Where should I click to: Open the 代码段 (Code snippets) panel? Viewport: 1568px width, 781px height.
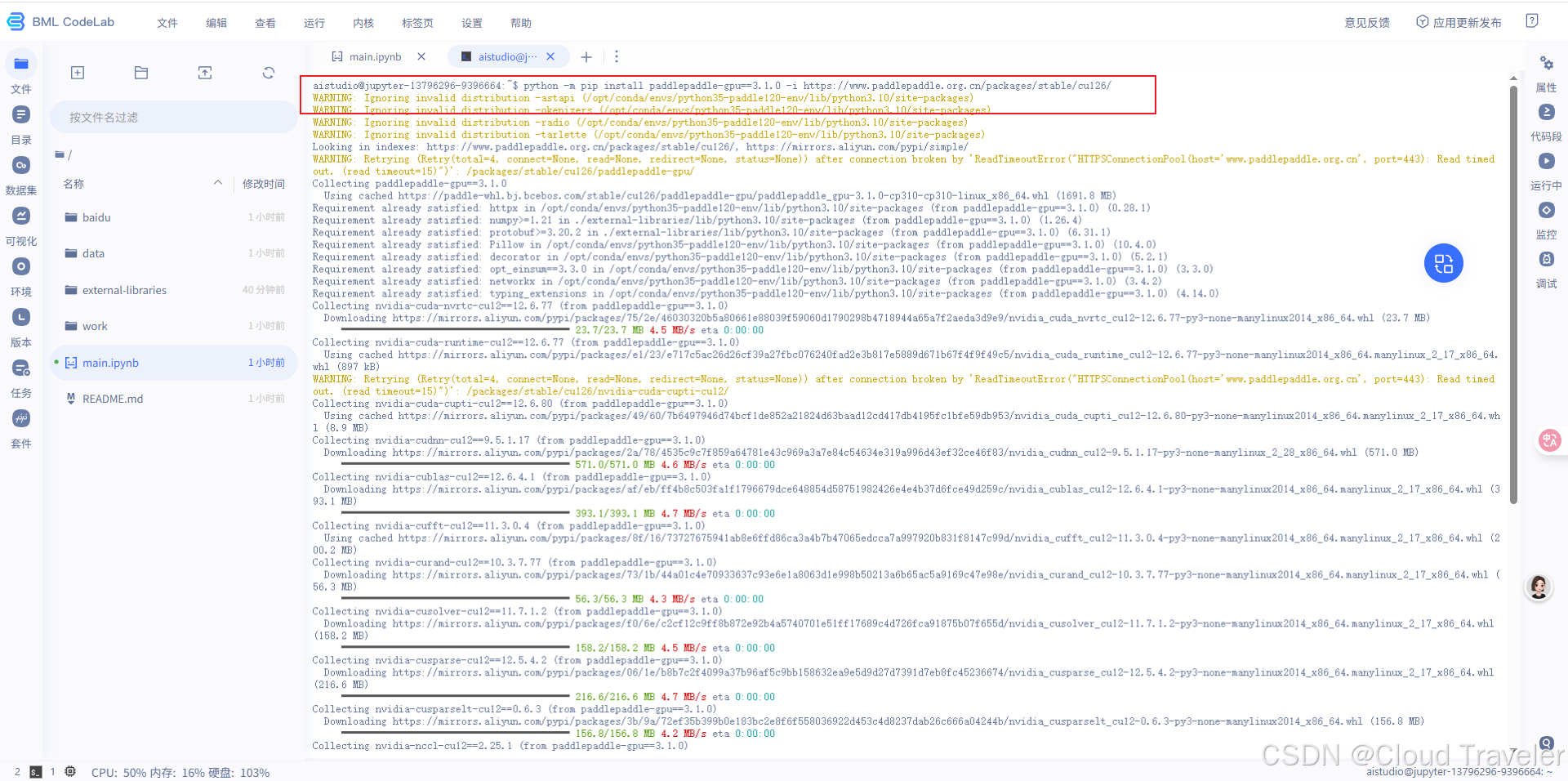click(1546, 112)
